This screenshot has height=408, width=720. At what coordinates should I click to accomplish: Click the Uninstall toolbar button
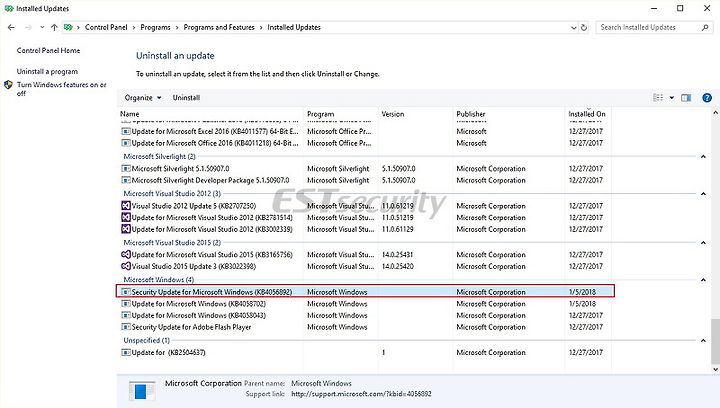click(x=186, y=98)
